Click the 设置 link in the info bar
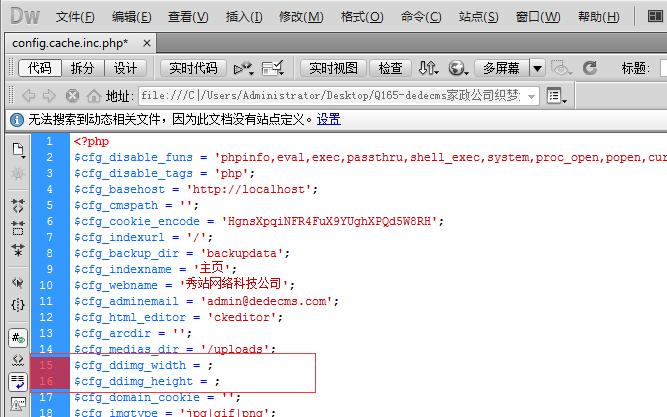Viewport: 667px width, 417px height. click(329, 119)
